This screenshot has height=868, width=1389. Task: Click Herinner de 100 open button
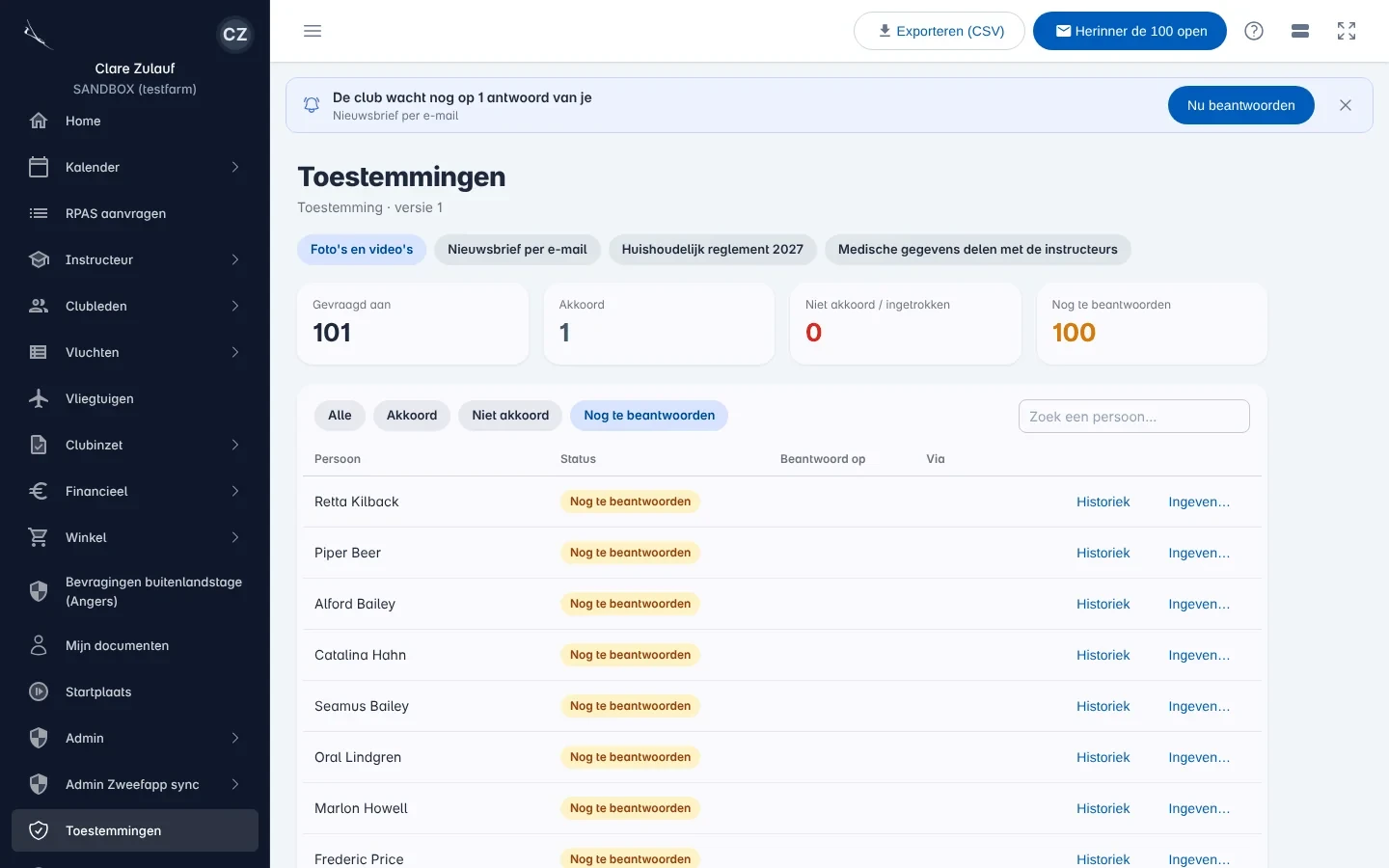tap(1130, 31)
